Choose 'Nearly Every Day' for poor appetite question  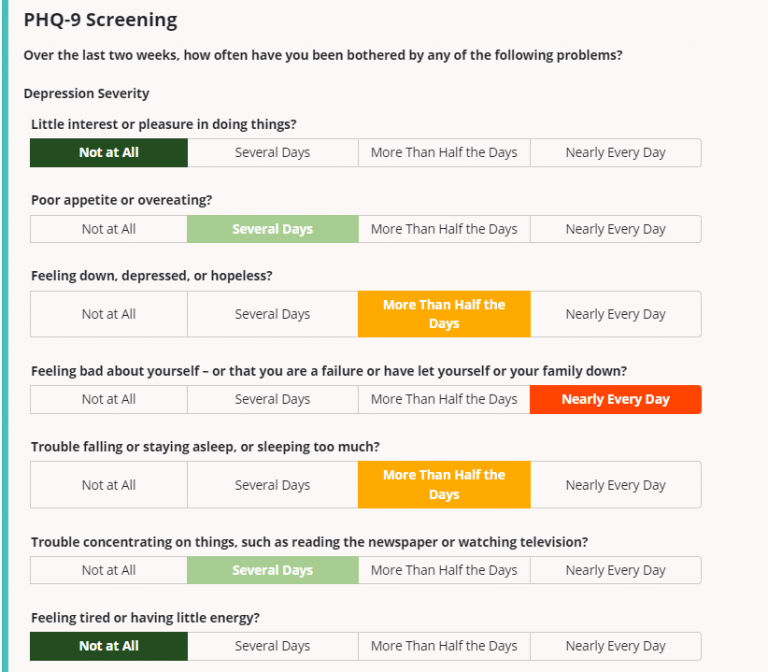click(x=616, y=229)
